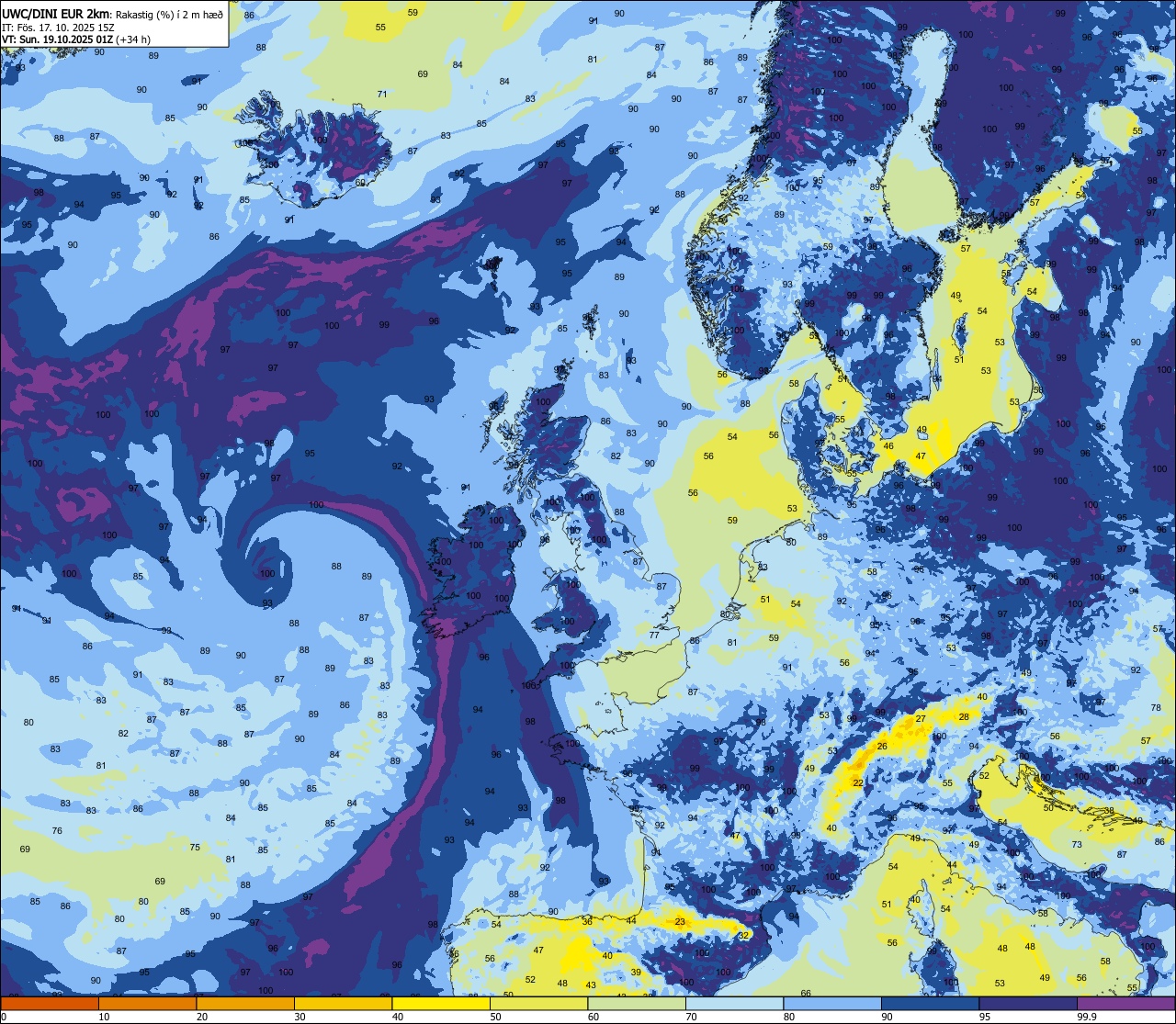The image size is (1176, 1024).
Task: Click the 'Rakastig (%) í 2 m hæð' label
Action: pyautogui.click(x=170, y=14)
